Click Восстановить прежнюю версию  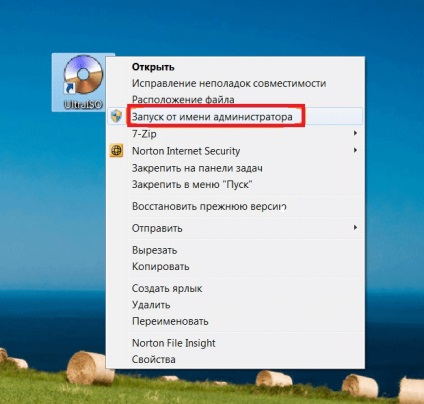tap(209, 206)
